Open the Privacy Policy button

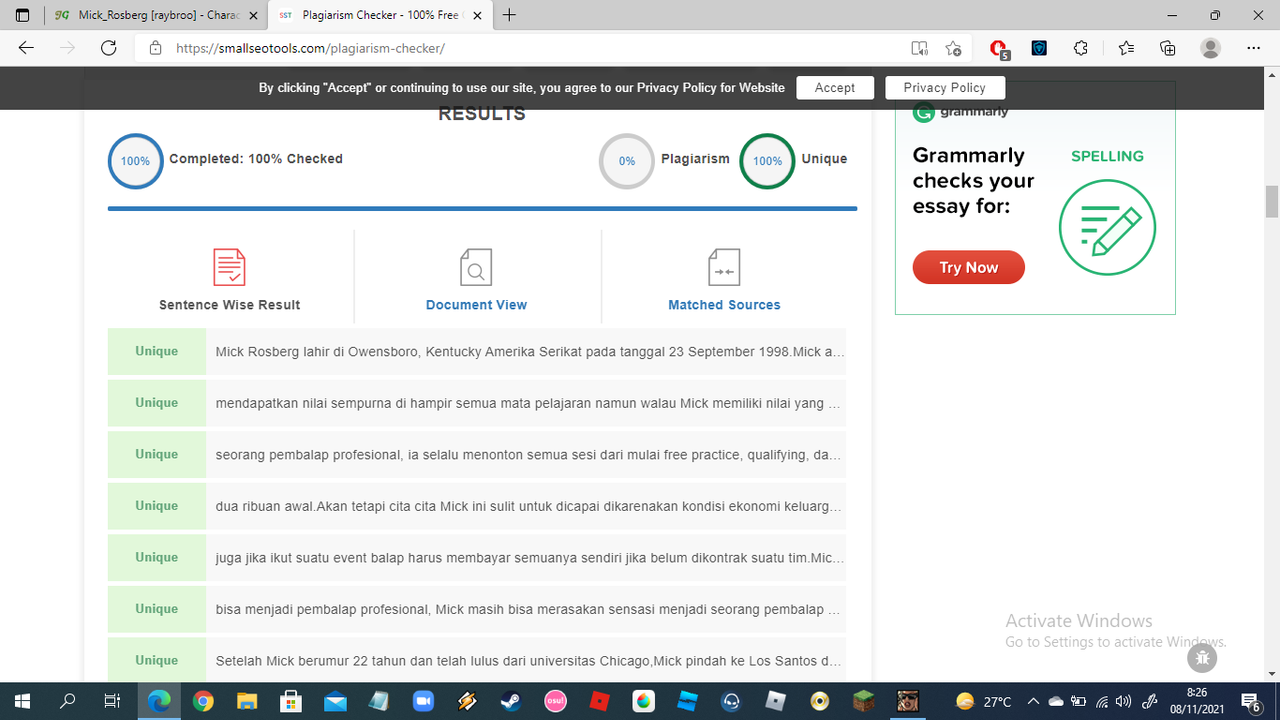click(945, 88)
